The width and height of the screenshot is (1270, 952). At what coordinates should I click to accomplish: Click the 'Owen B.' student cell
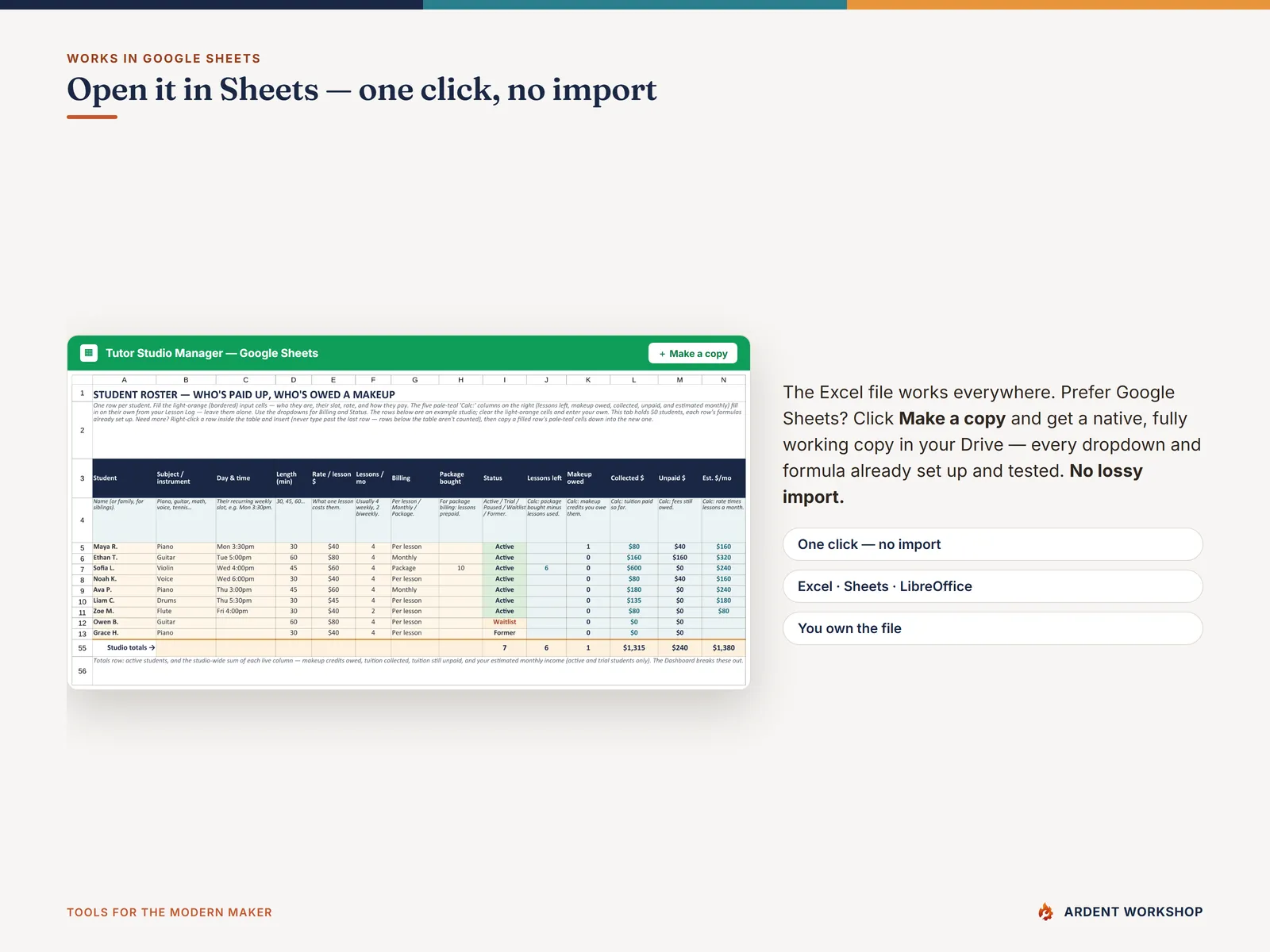click(x=124, y=622)
